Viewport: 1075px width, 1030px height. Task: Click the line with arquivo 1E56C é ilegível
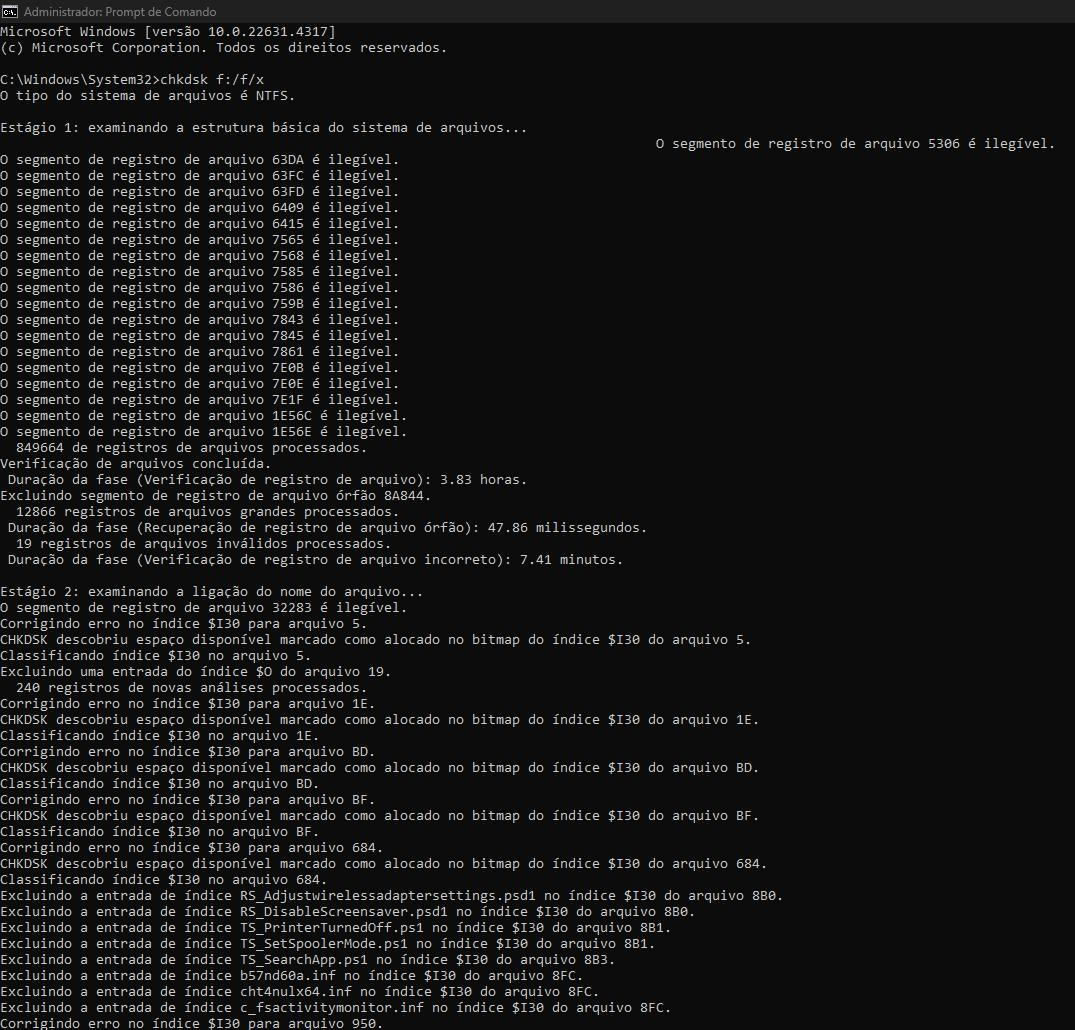pyautogui.click(x=204, y=416)
